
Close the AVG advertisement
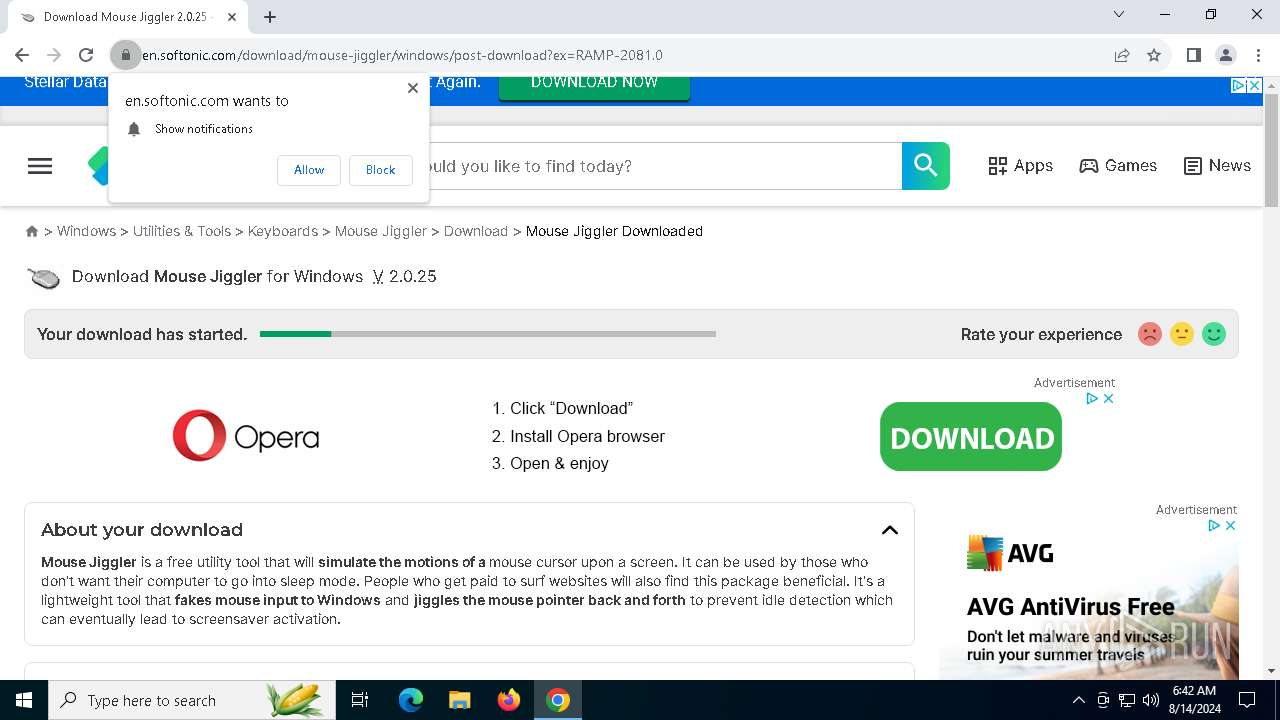pyautogui.click(x=1231, y=525)
